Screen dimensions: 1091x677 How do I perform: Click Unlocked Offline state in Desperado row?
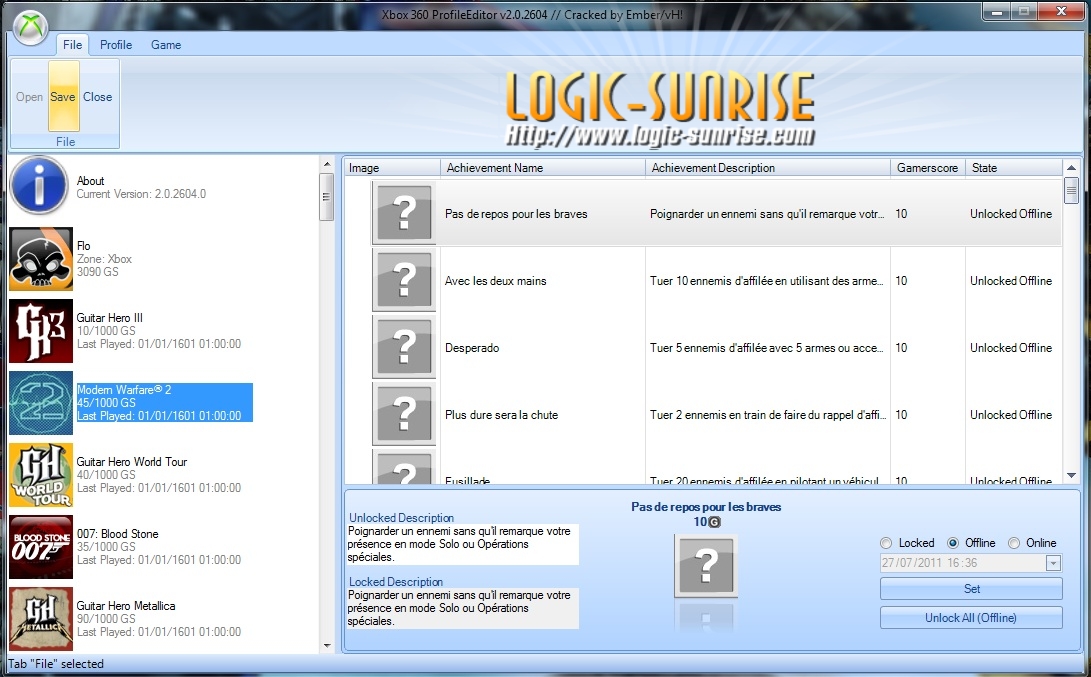[1011, 347]
